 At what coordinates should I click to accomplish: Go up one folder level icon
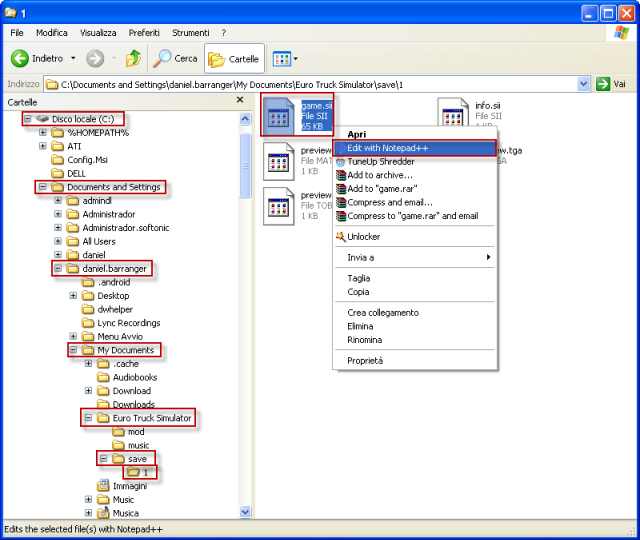(133, 59)
